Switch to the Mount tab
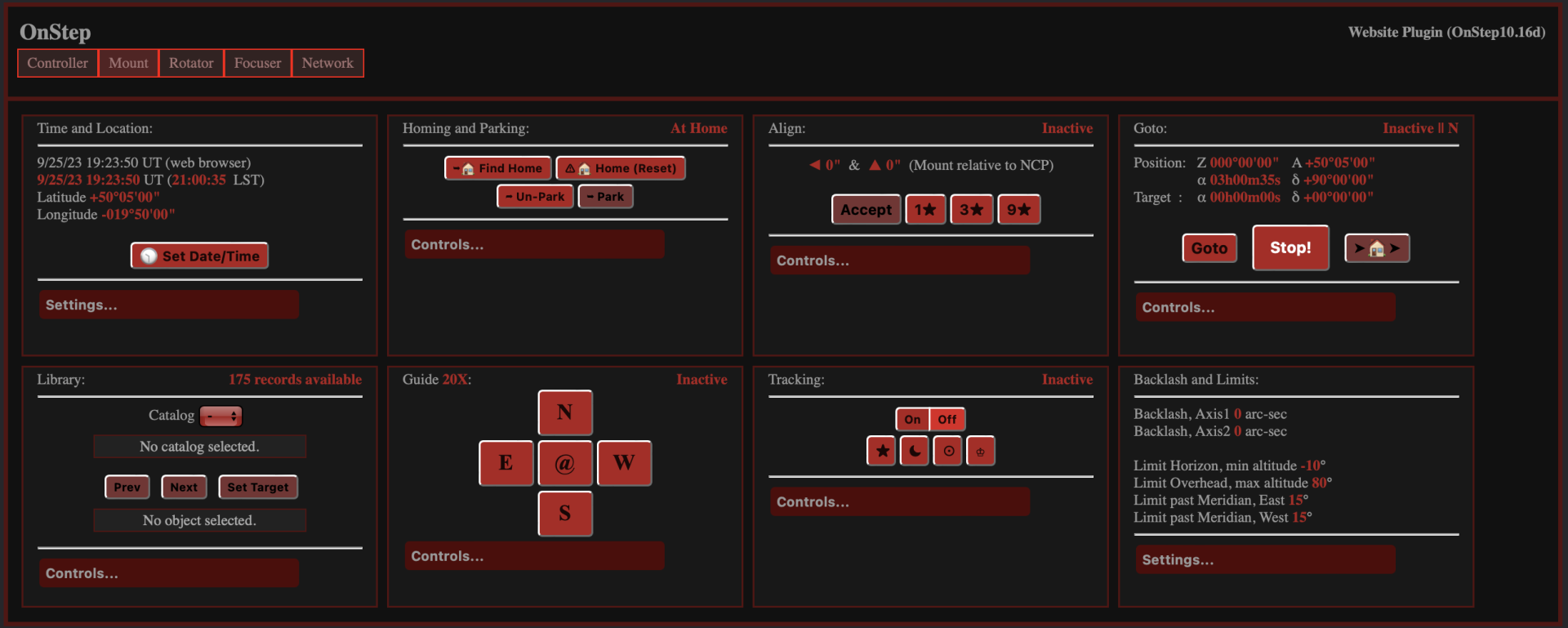Image resolution: width=1568 pixels, height=628 pixels. tap(128, 63)
